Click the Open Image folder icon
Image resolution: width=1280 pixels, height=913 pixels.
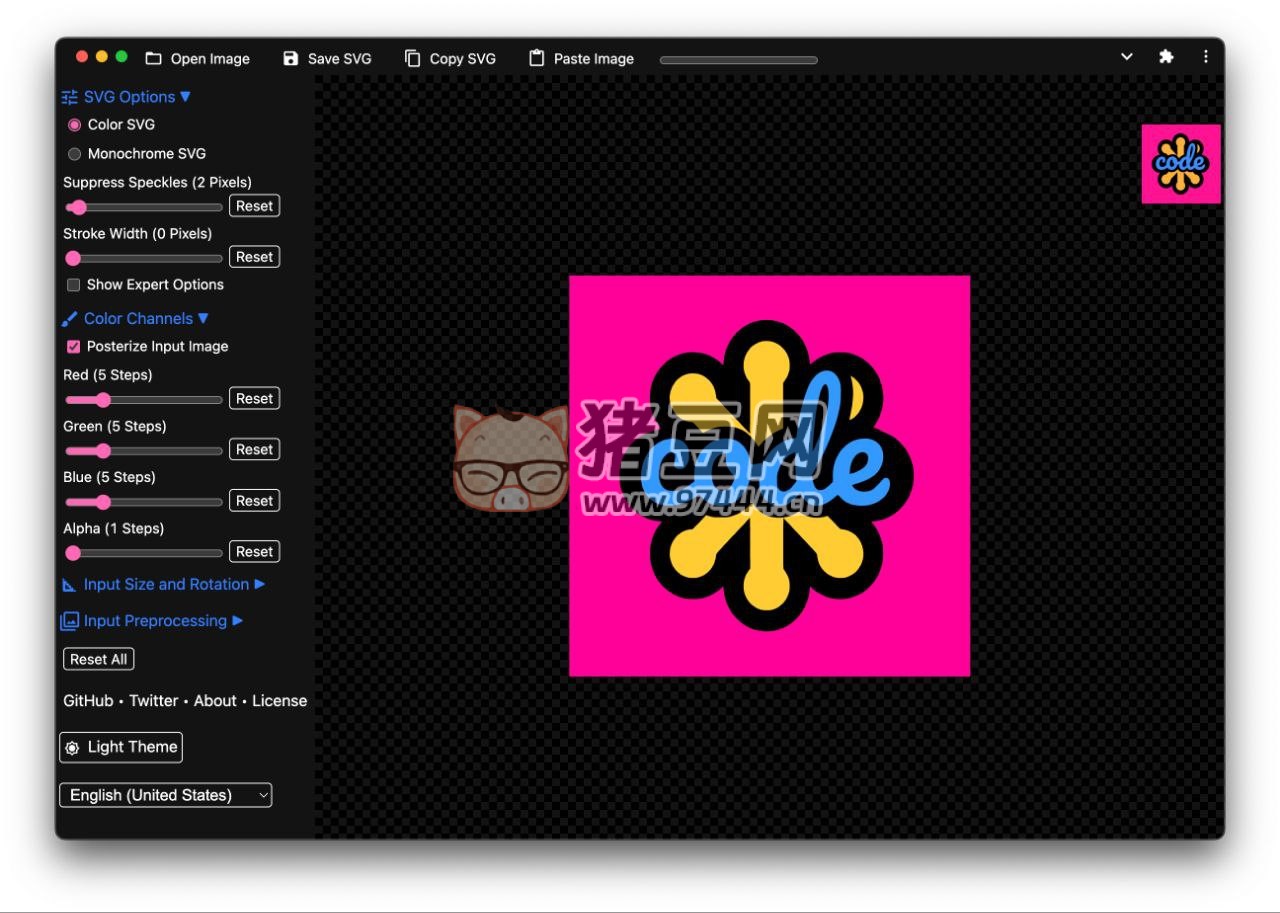tap(153, 58)
